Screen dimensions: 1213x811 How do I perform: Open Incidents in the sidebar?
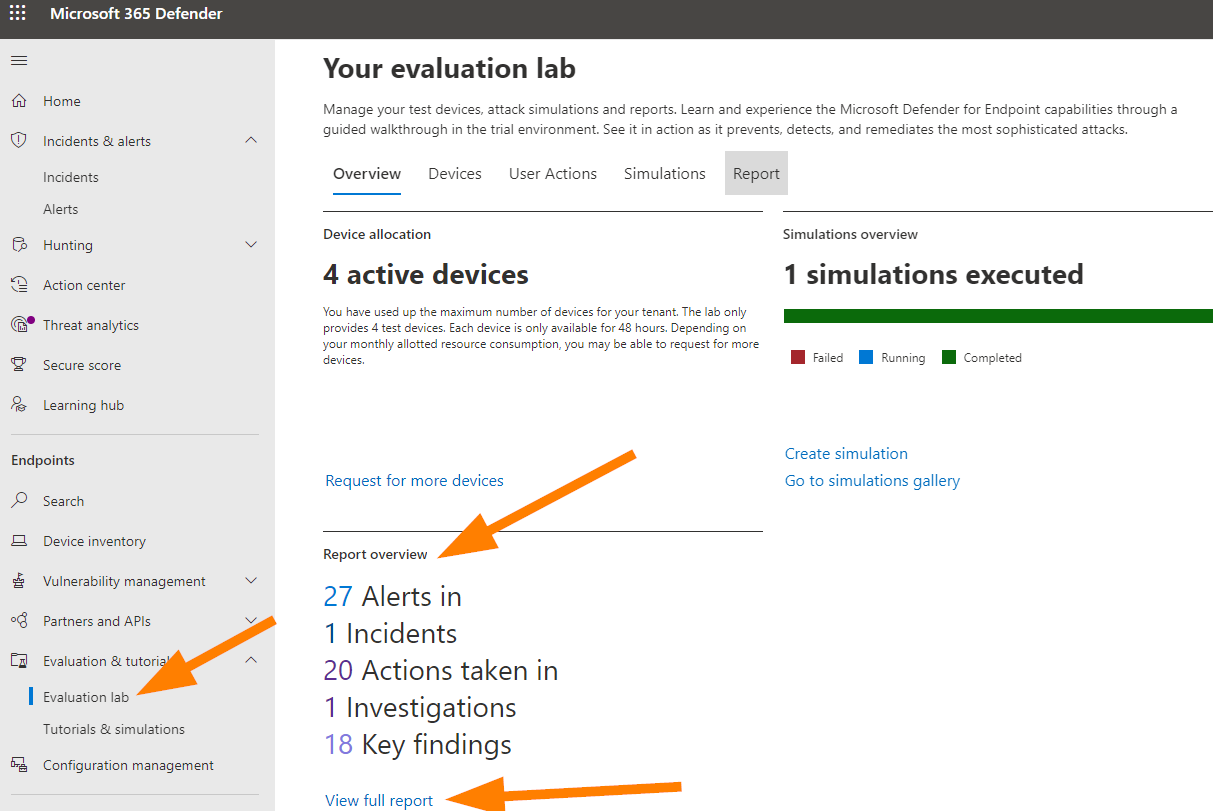coord(71,177)
